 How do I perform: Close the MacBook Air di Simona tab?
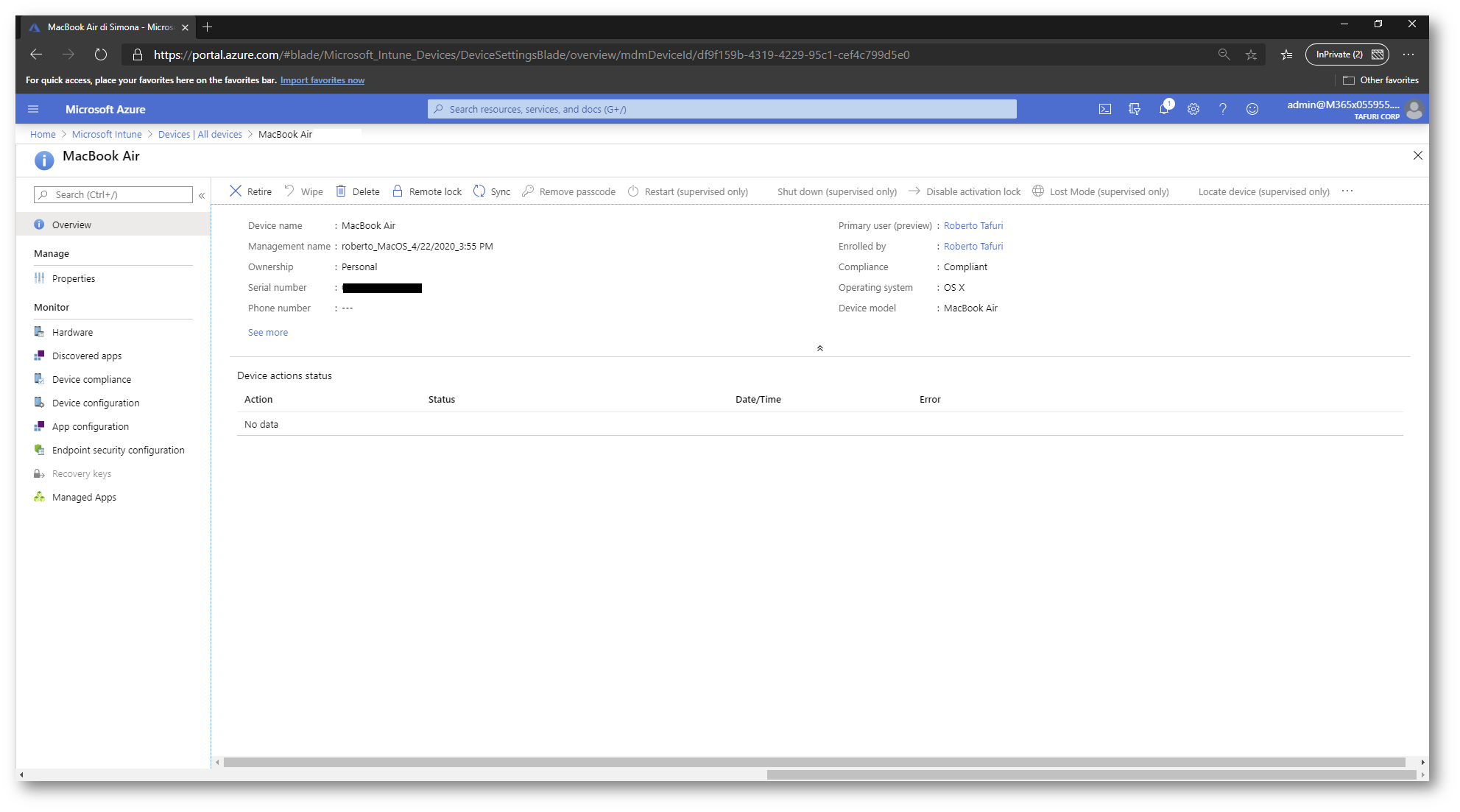[185, 27]
